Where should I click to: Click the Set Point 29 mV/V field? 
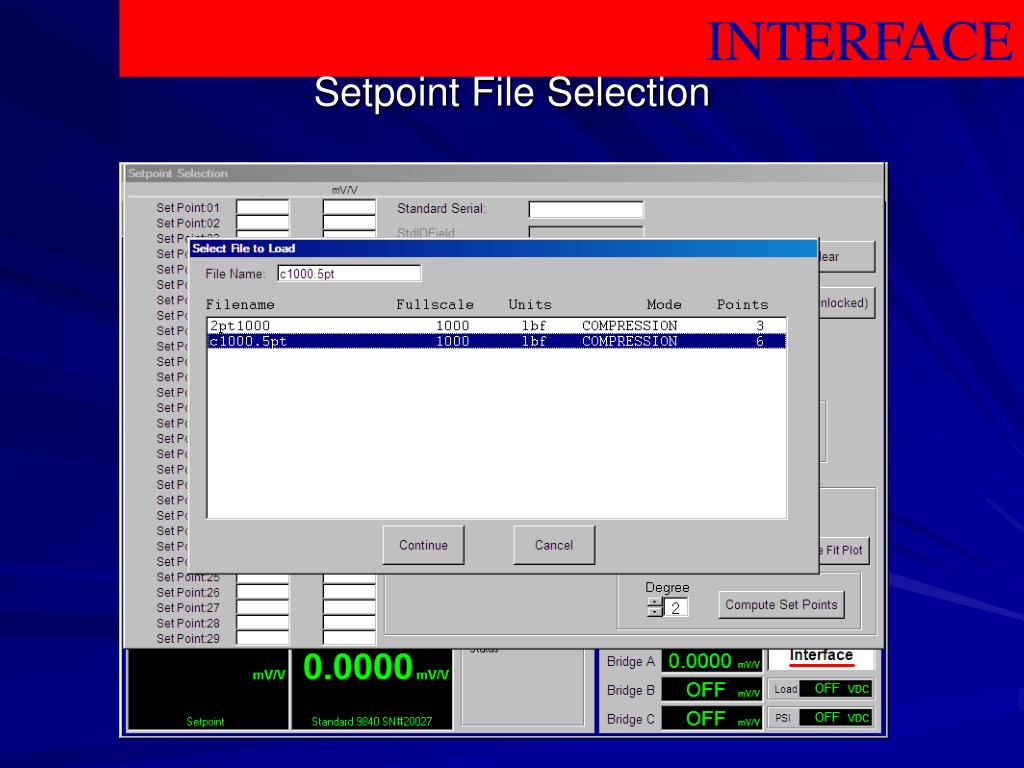349,638
